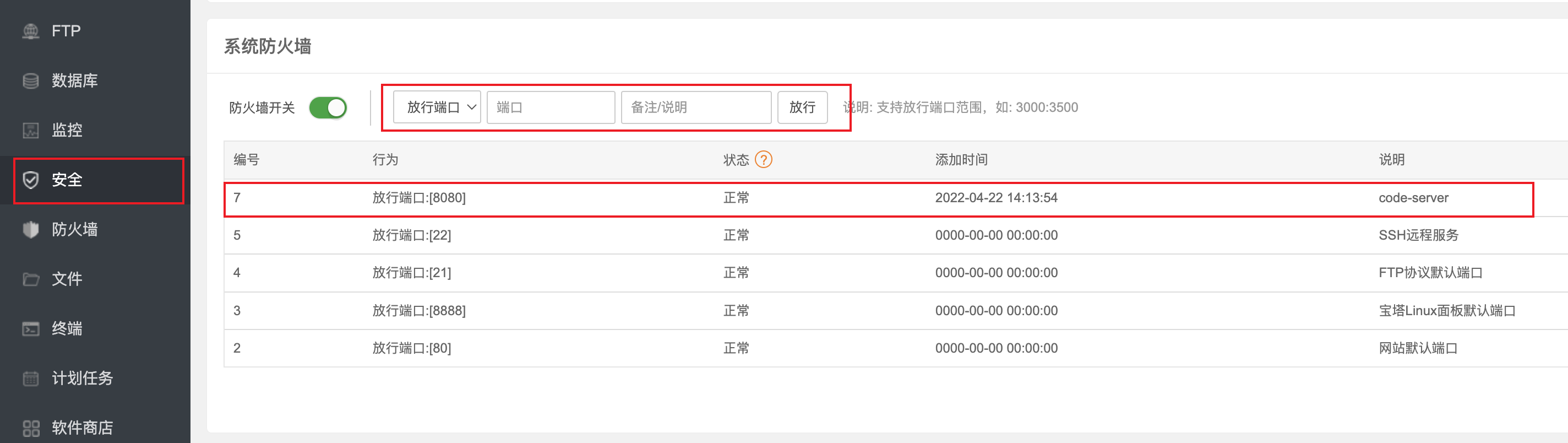Click the 网站默认端口 description cell

1418,348
